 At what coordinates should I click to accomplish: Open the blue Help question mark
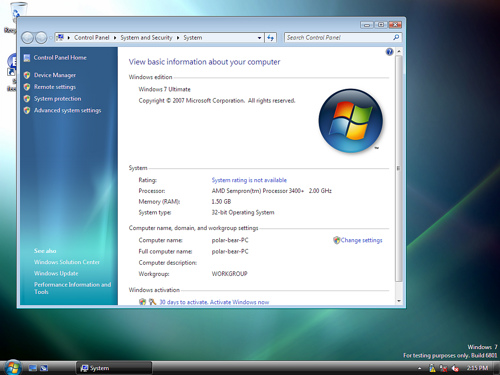[389, 52]
